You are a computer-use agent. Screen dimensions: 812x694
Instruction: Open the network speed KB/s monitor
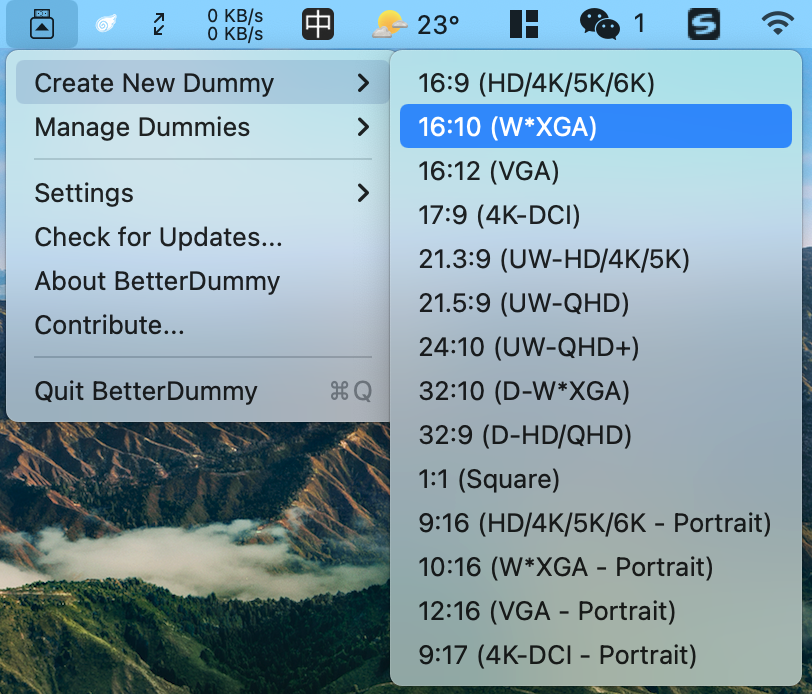pos(235,24)
